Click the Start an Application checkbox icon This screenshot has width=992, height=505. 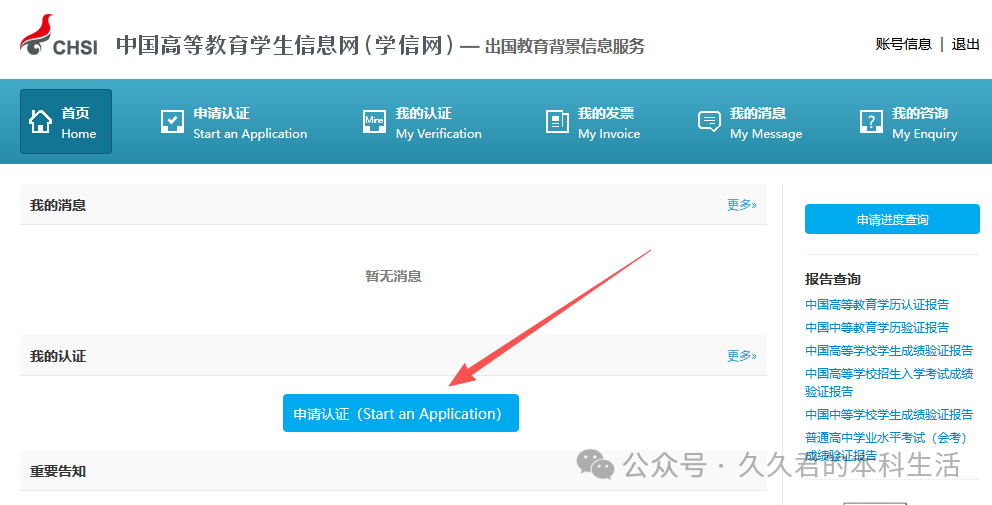point(172,122)
